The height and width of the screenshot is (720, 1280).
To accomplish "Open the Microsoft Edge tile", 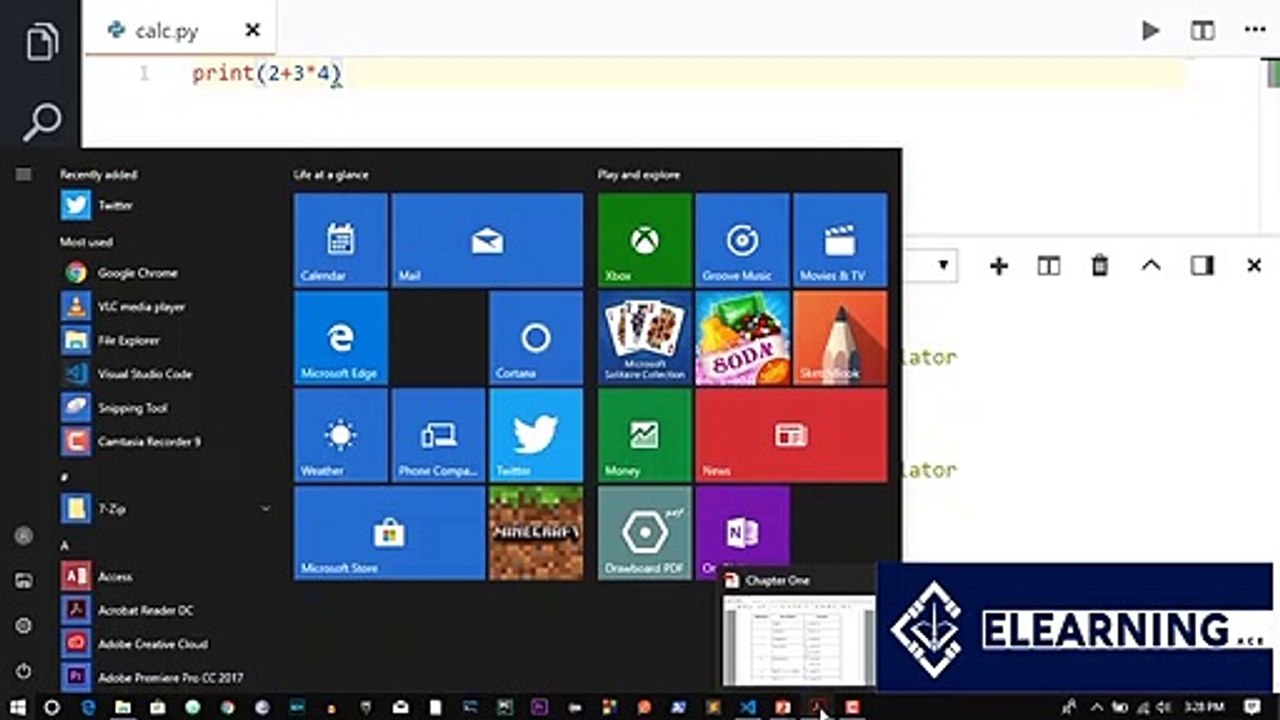I will pos(341,338).
